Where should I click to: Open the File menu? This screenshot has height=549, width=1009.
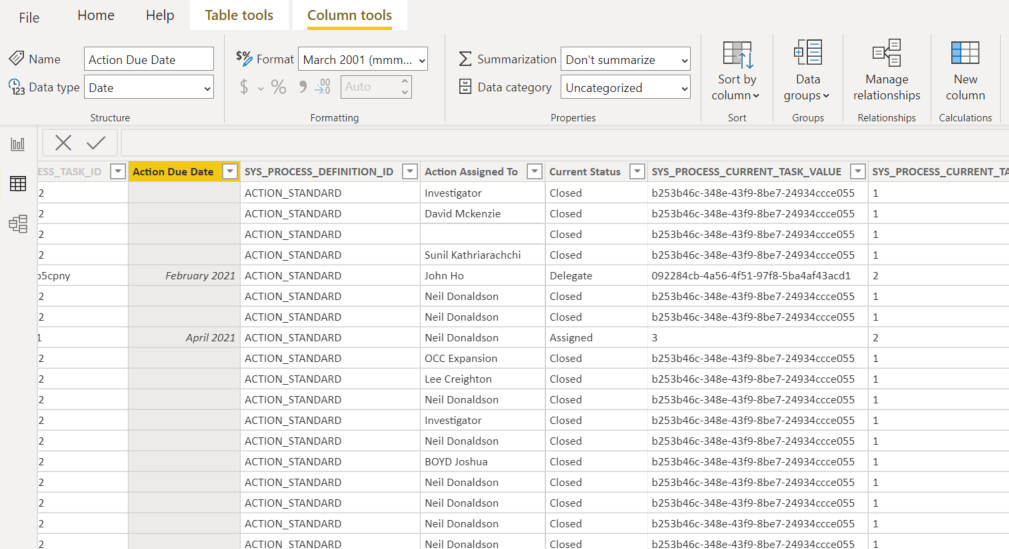29,17
